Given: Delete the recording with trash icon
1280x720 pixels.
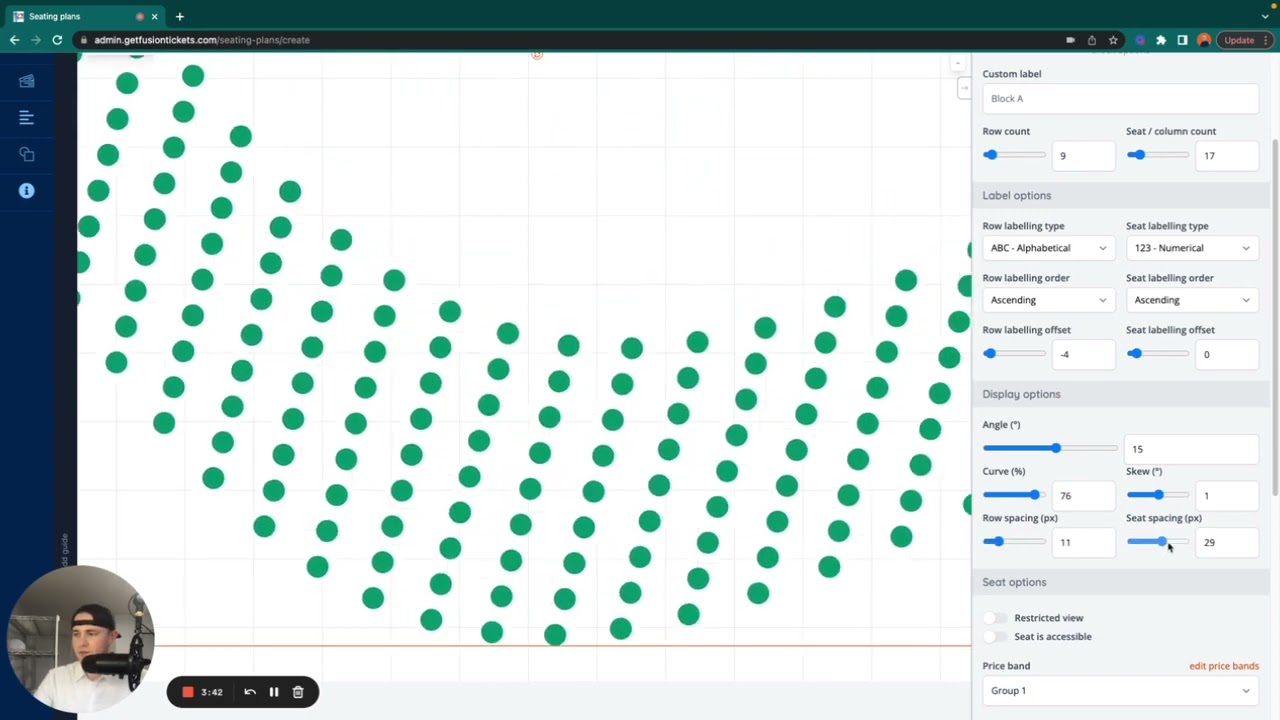Looking at the screenshot, I should point(298,692).
